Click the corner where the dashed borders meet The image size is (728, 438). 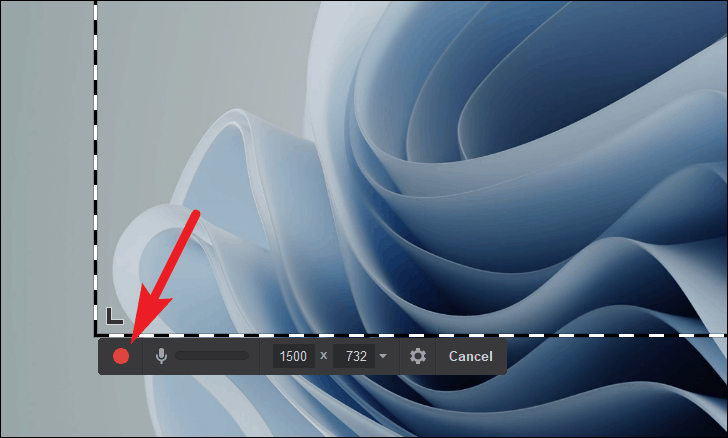[96, 335]
